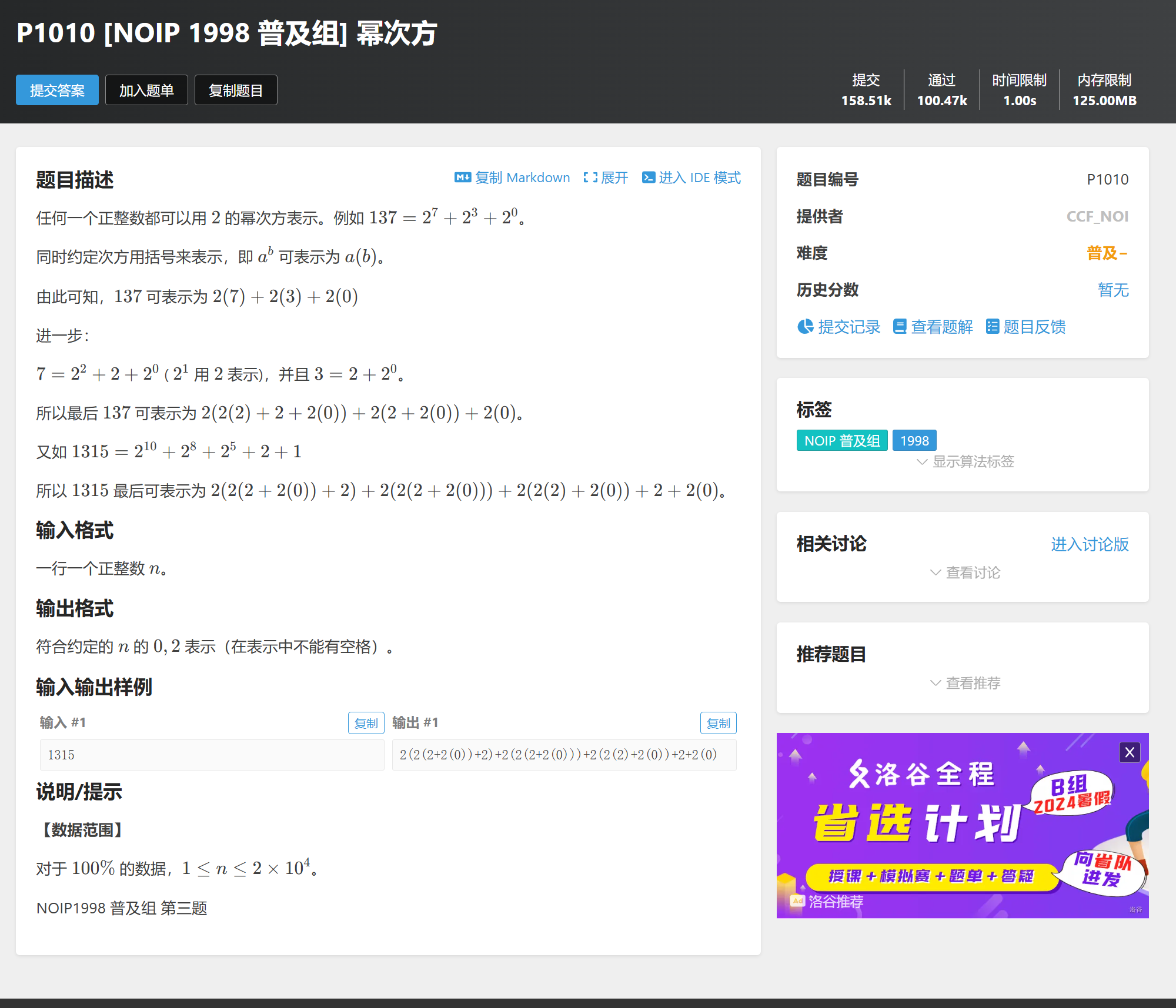
Task: Copy sample input #1
Action: point(366,723)
